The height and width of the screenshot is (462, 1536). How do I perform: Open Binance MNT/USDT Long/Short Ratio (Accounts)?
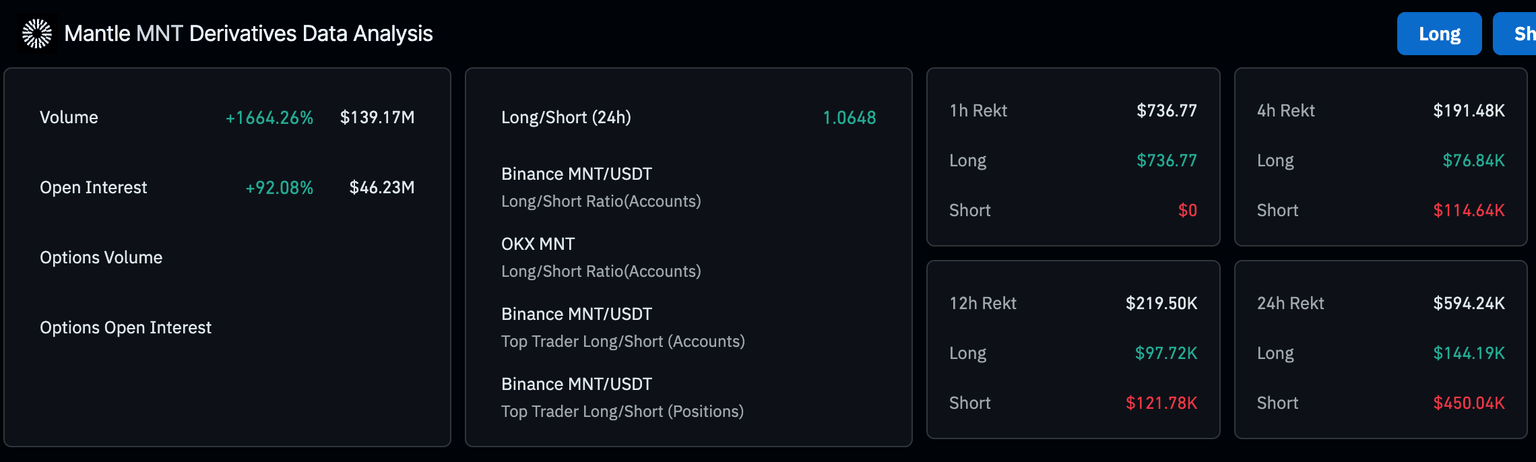pyautogui.click(x=600, y=187)
